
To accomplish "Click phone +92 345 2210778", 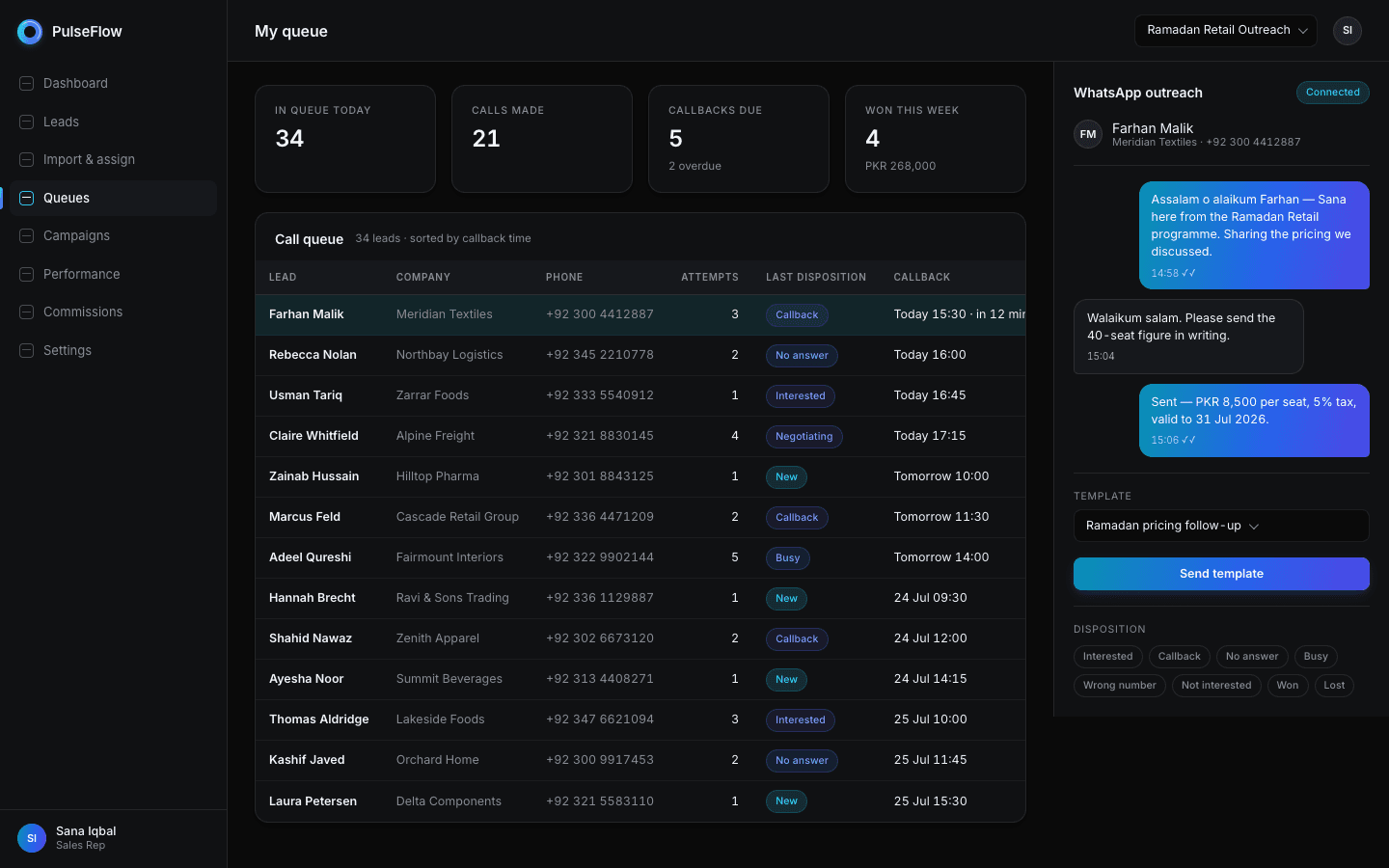I will pyautogui.click(x=600, y=355).
